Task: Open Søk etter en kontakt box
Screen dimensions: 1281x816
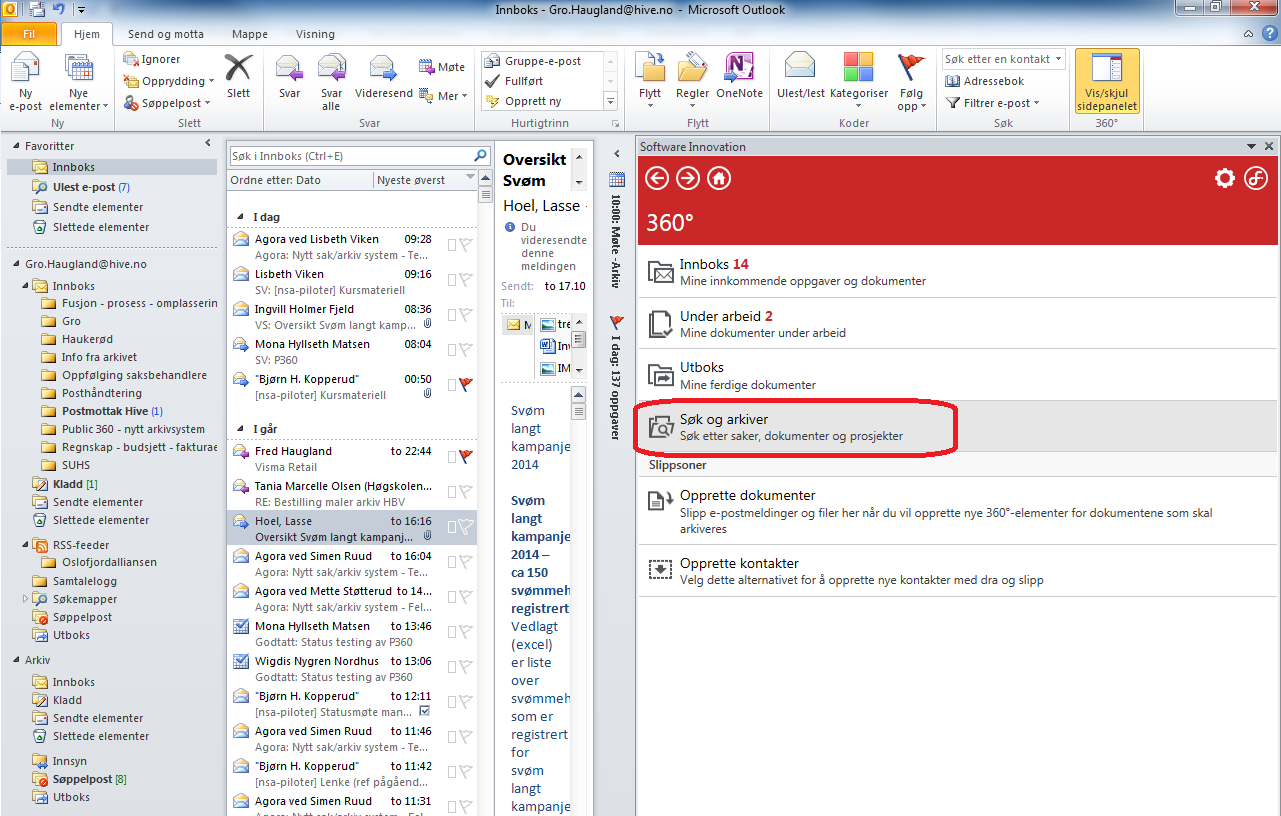Action: pyautogui.click(x=1003, y=59)
